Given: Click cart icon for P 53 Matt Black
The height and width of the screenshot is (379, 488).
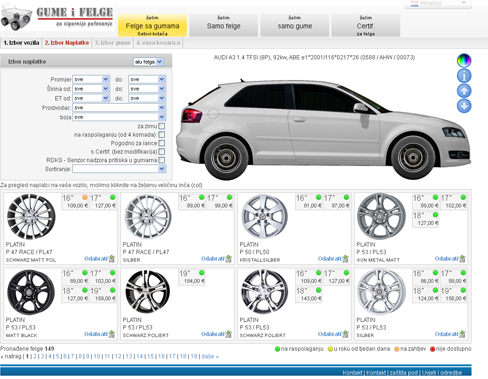Looking at the screenshot, I should click(x=112, y=334).
